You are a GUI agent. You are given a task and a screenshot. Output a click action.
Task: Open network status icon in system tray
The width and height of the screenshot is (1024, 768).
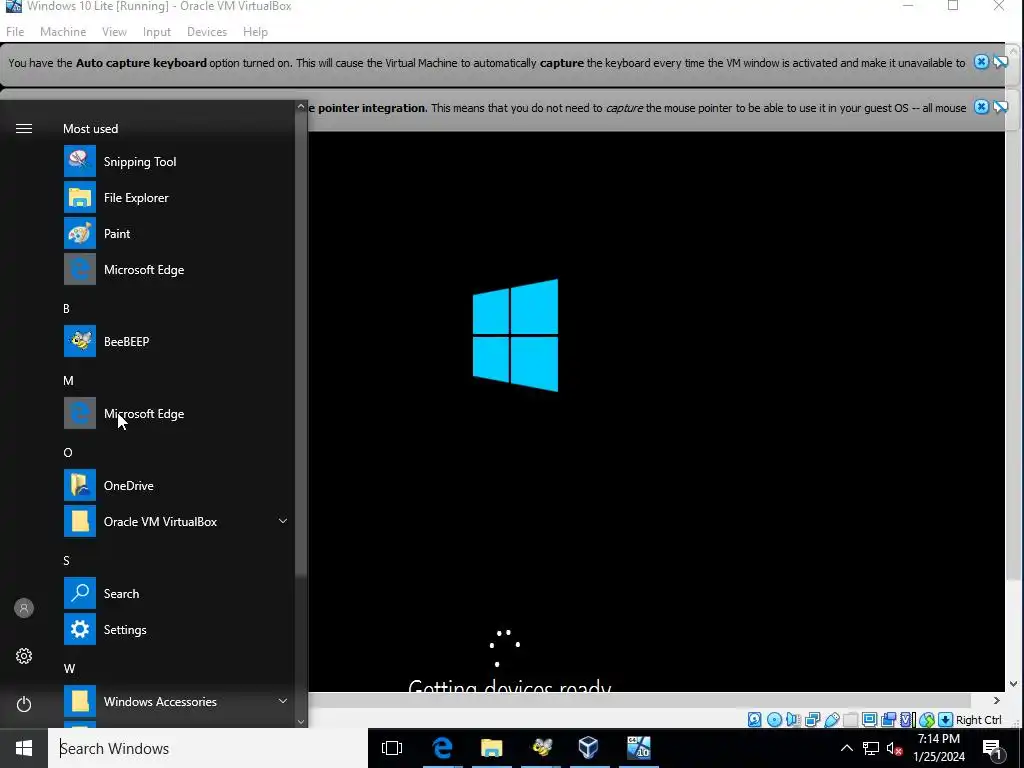point(871,748)
